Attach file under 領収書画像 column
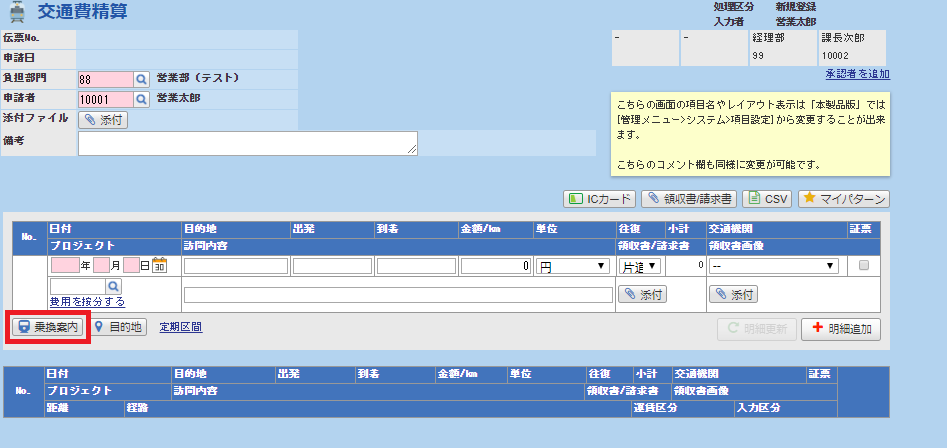 [733, 295]
